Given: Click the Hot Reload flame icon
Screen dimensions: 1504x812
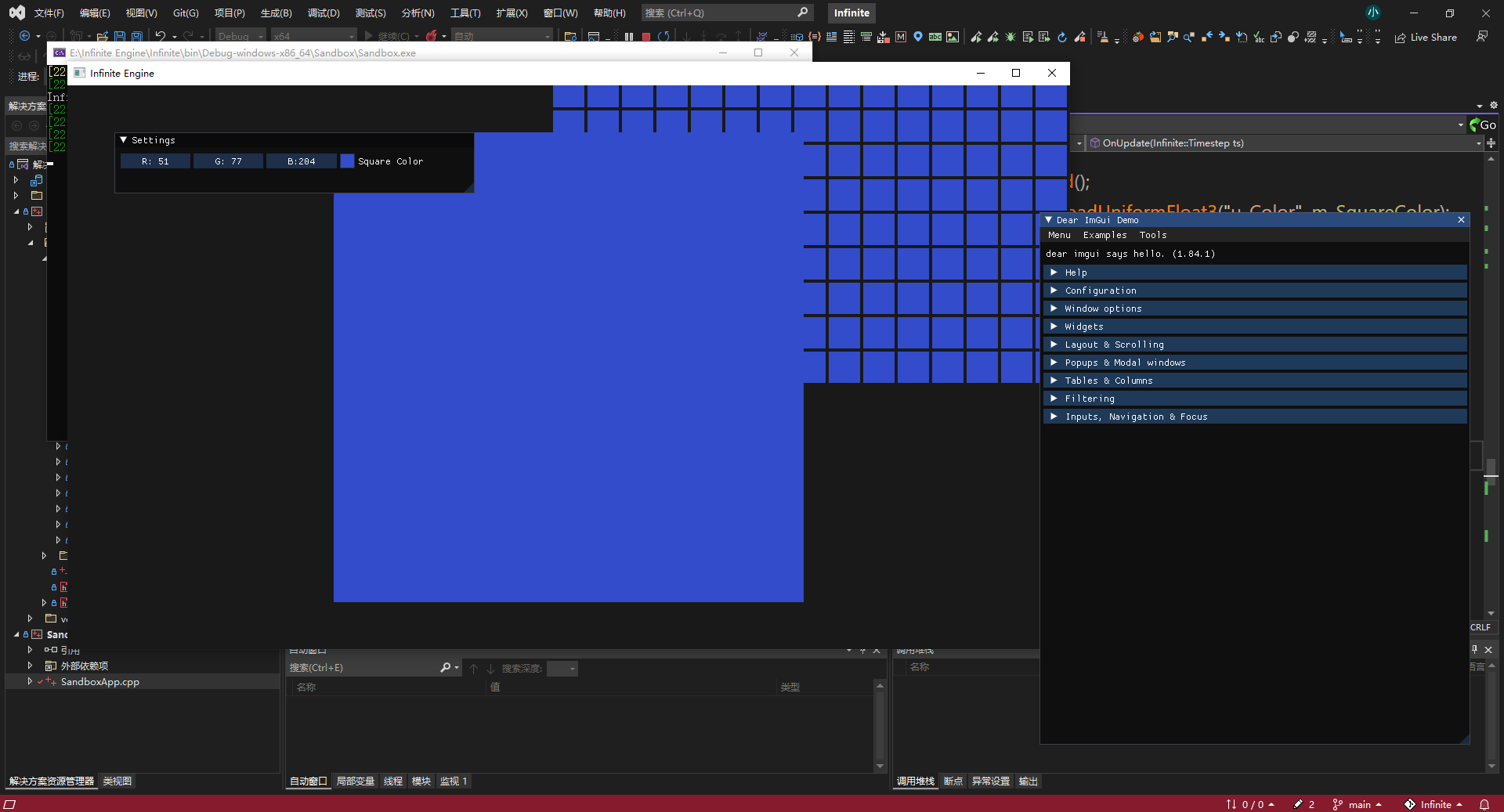Looking at the screenshot, I should point(431,36).
